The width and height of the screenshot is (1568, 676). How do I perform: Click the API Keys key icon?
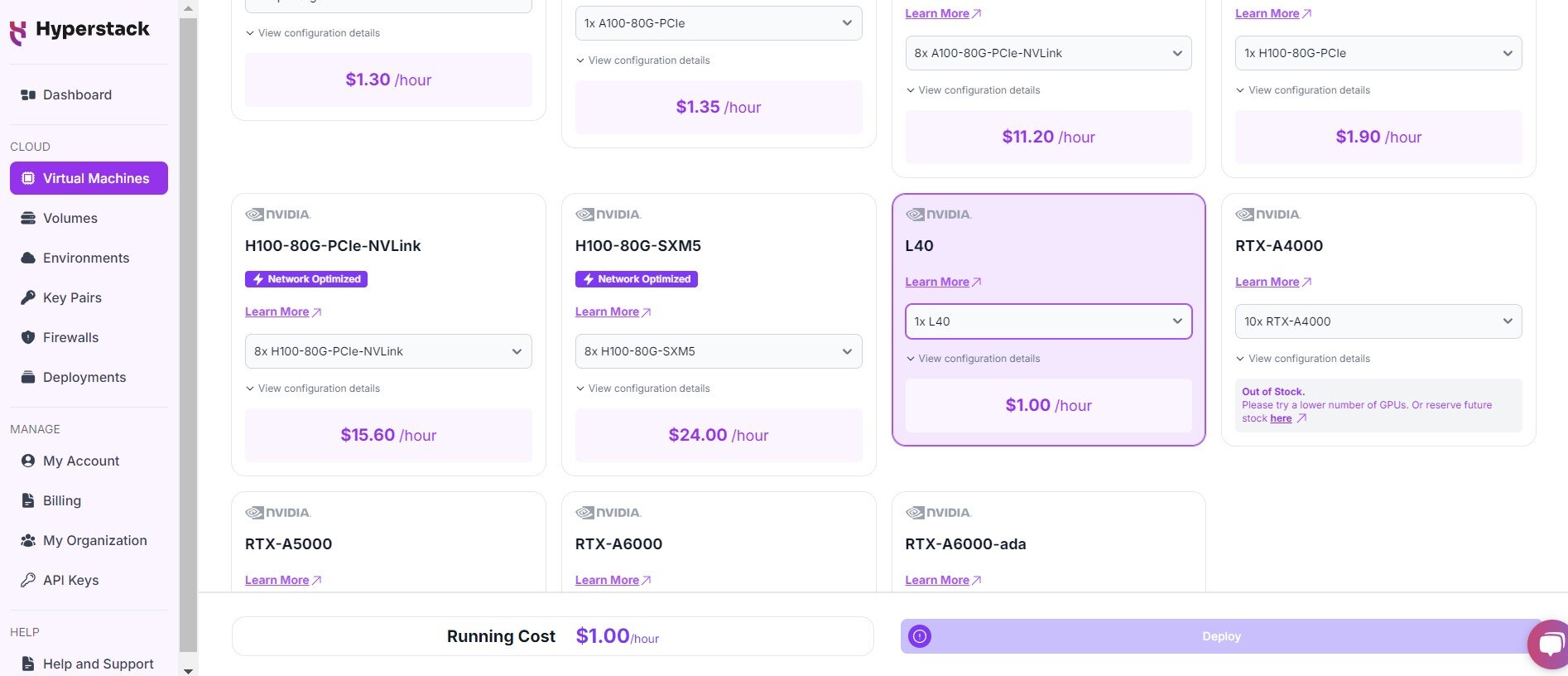coord(28,580)
